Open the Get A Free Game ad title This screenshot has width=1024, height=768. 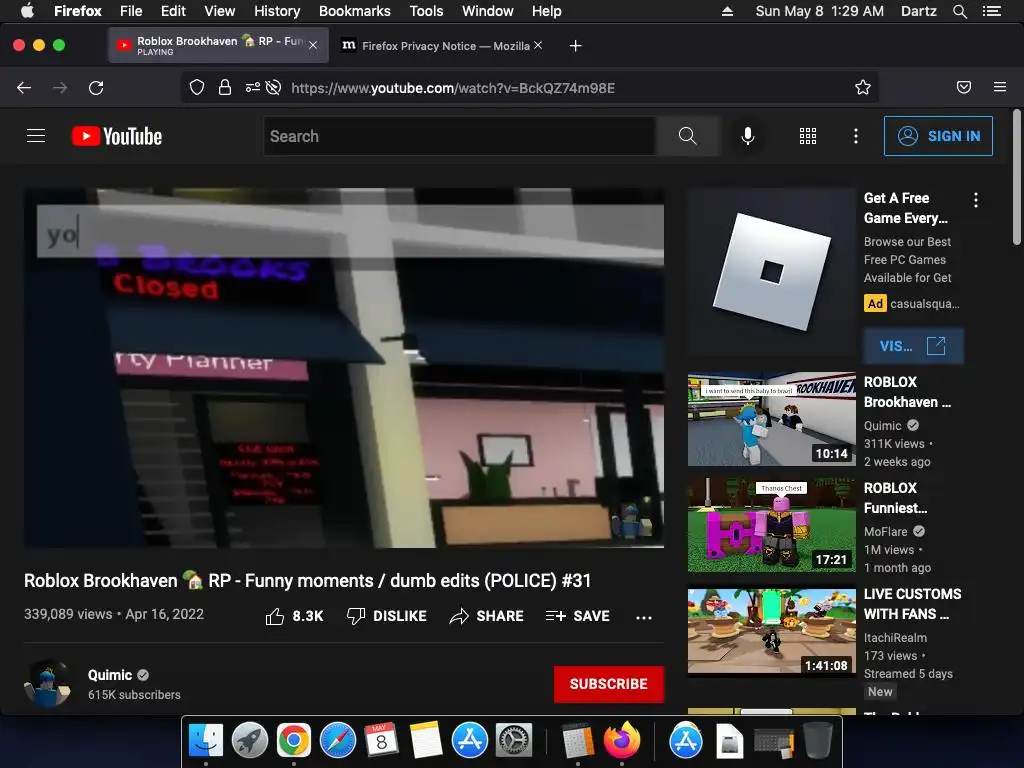pyautogui.click(x=906, y=208)
